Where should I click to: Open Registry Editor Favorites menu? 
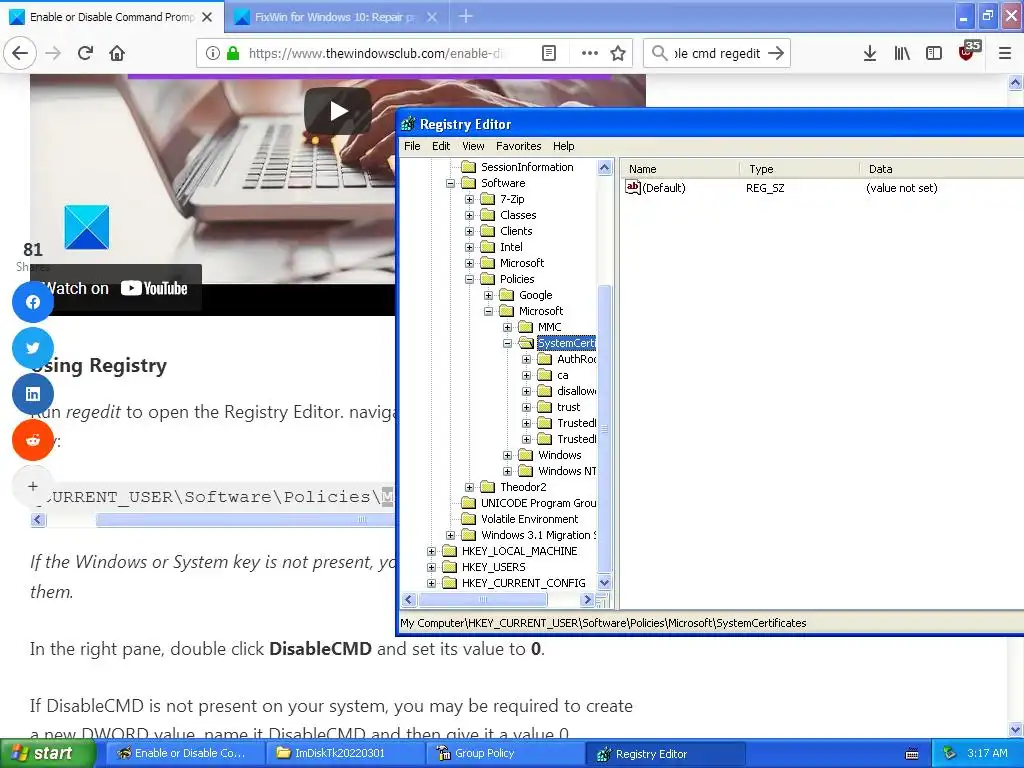click(519, 146)
